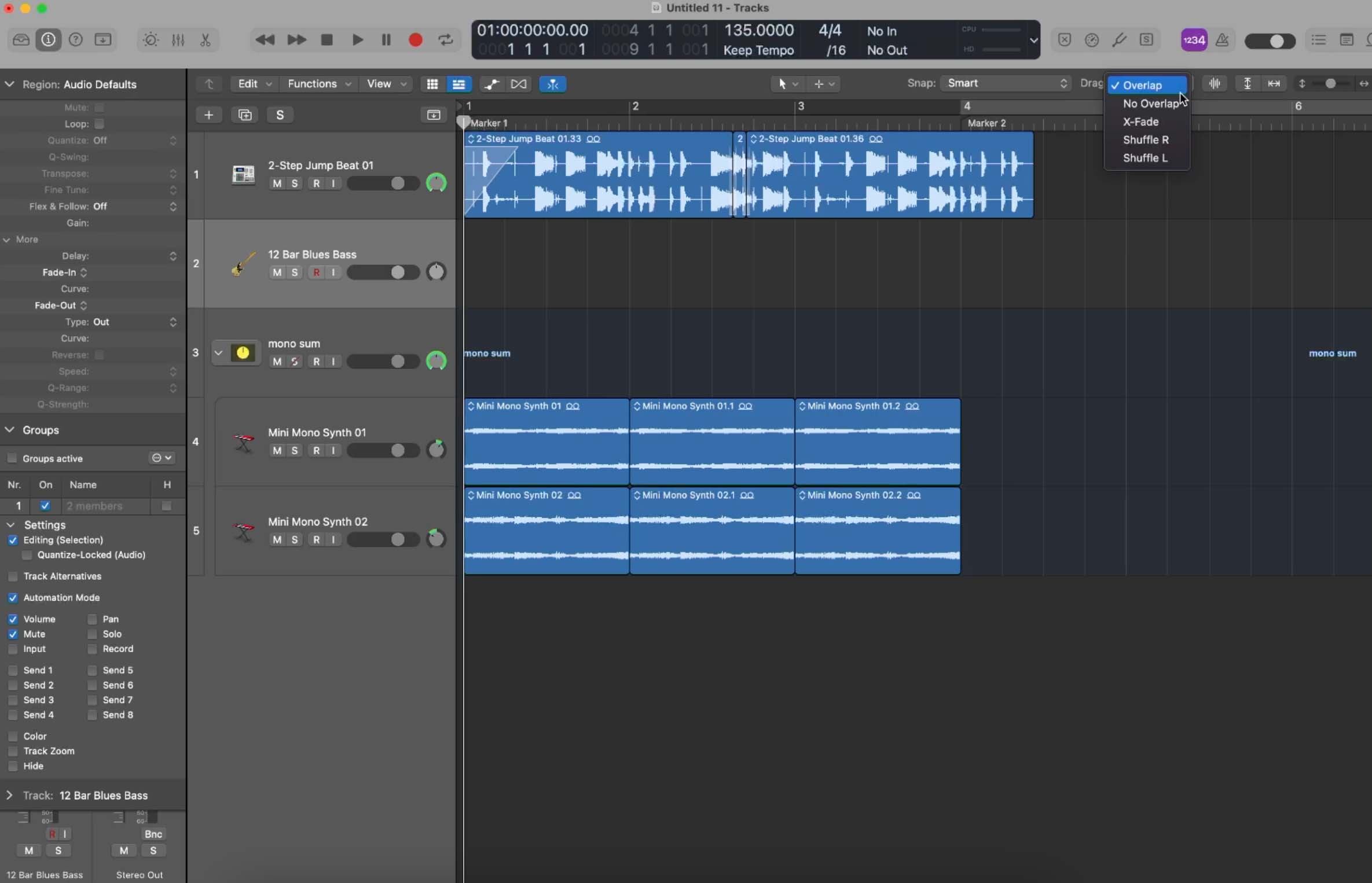Click the Duplicate Track icon
This screenshot has height=883, width=1372.
(245, 115)
